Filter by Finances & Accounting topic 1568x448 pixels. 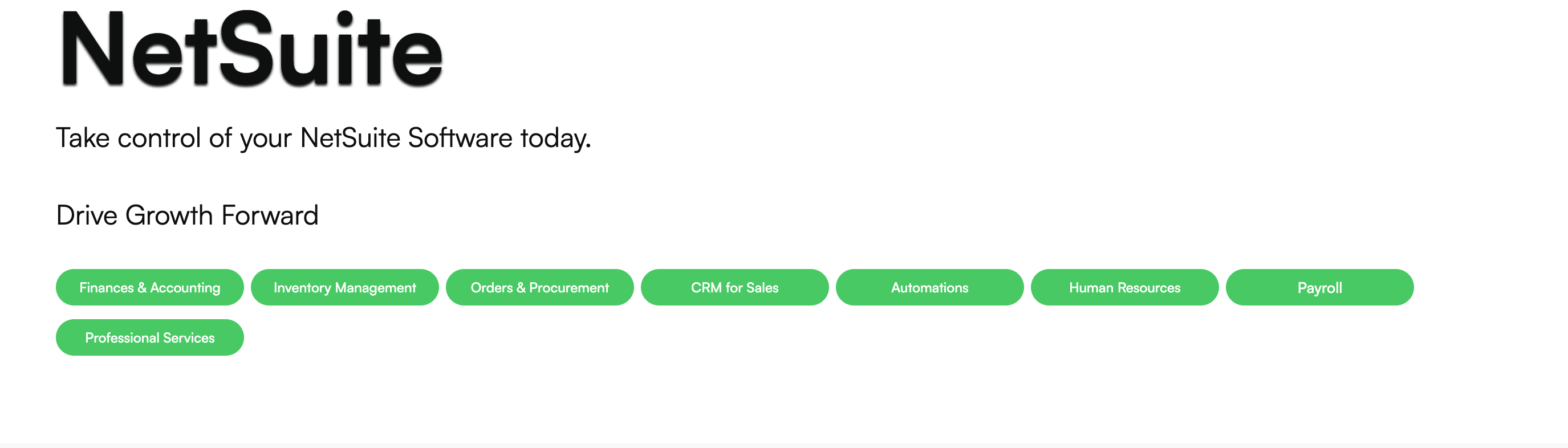pos(150,287)
